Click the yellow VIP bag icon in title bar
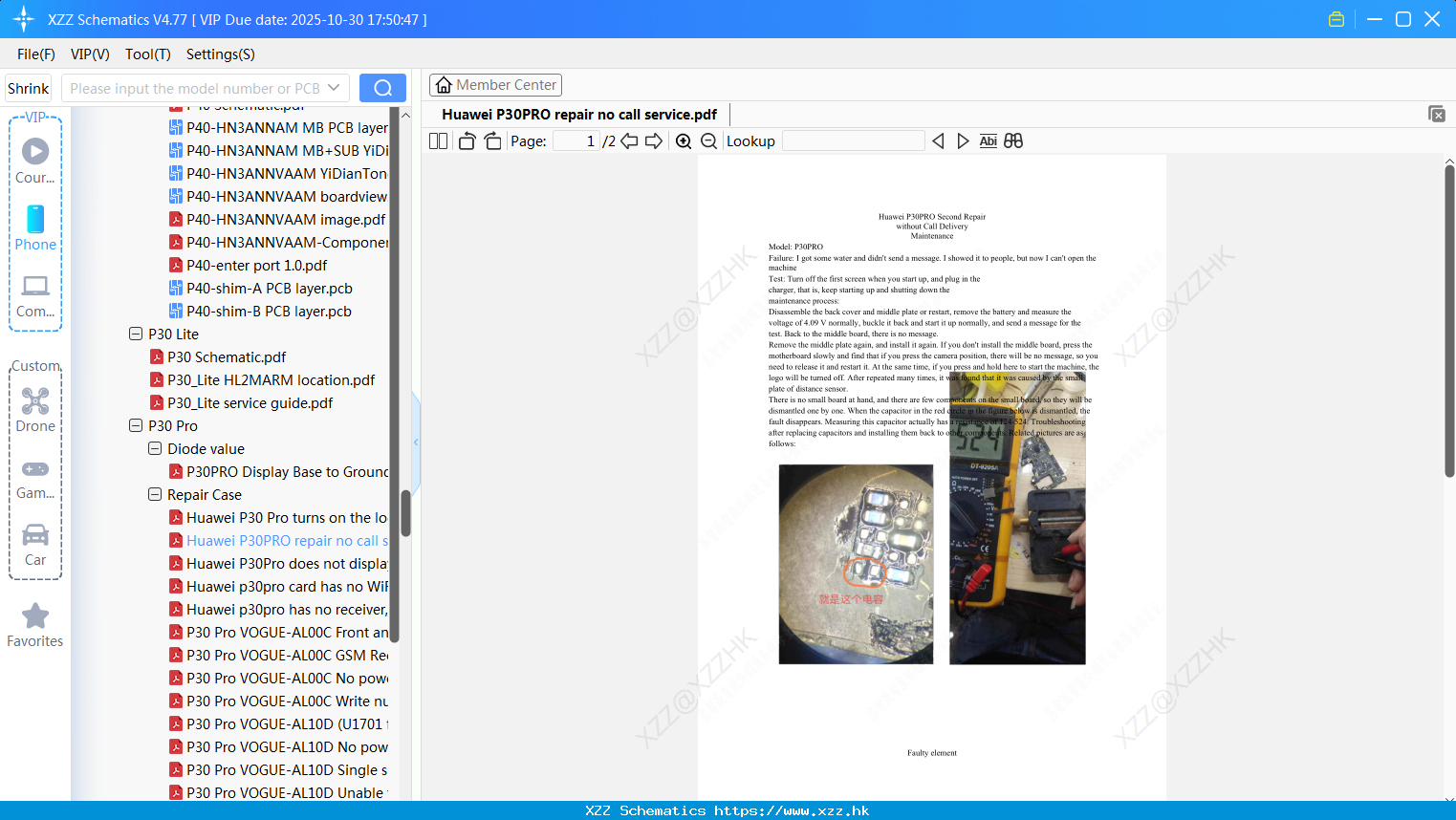This screenshot has width=1456, height=820. pyautogui.click(x=1336, y=19)
